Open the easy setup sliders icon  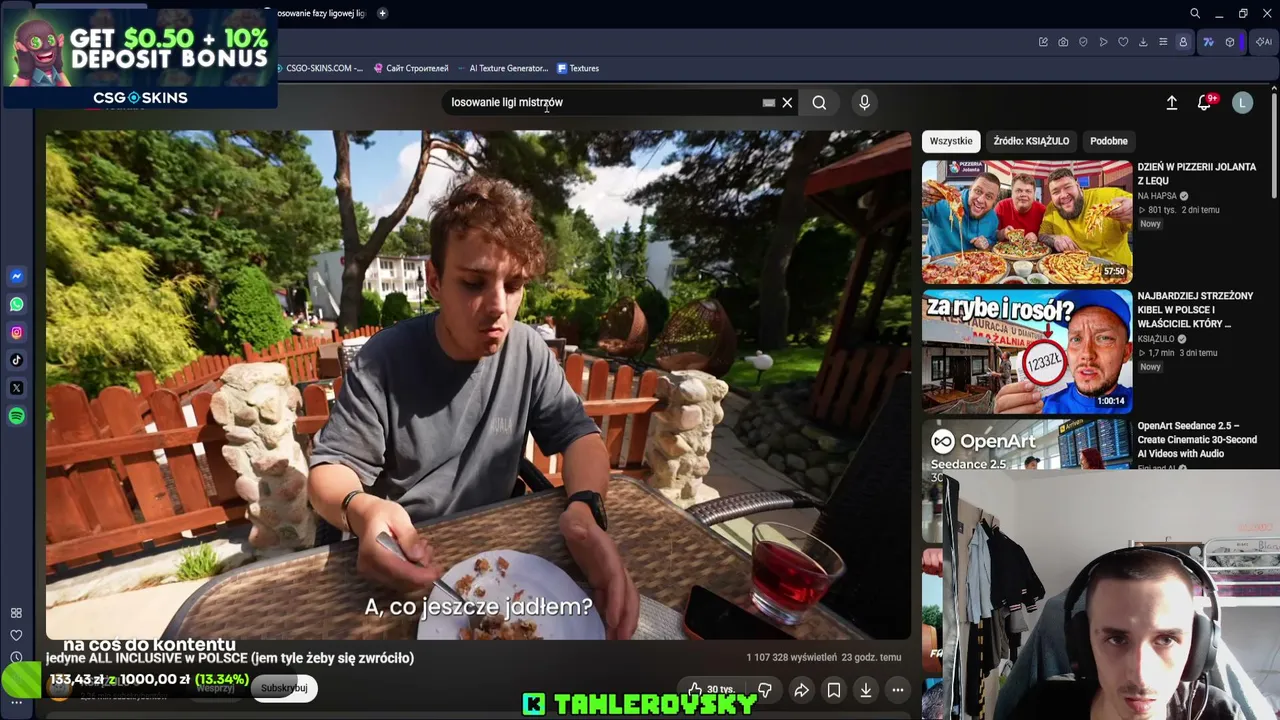pos(1163,42)
